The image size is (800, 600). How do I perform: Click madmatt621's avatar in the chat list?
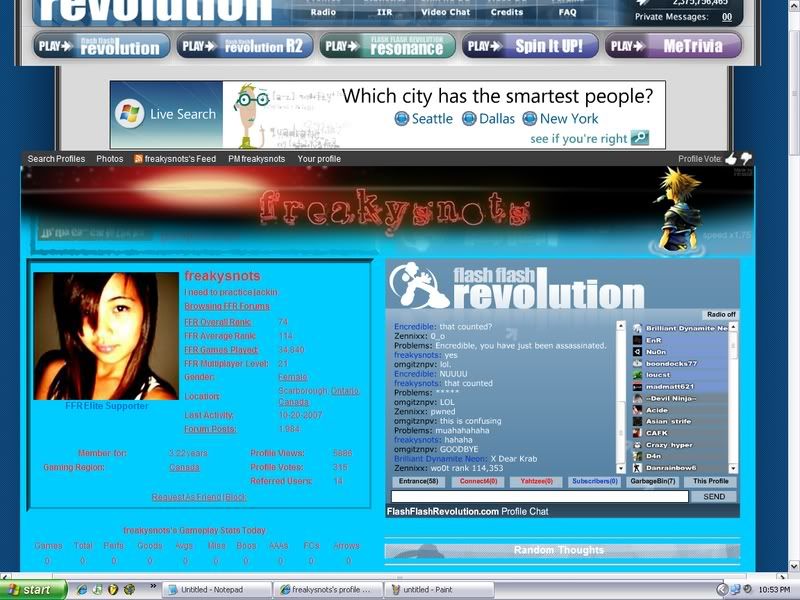637,387
